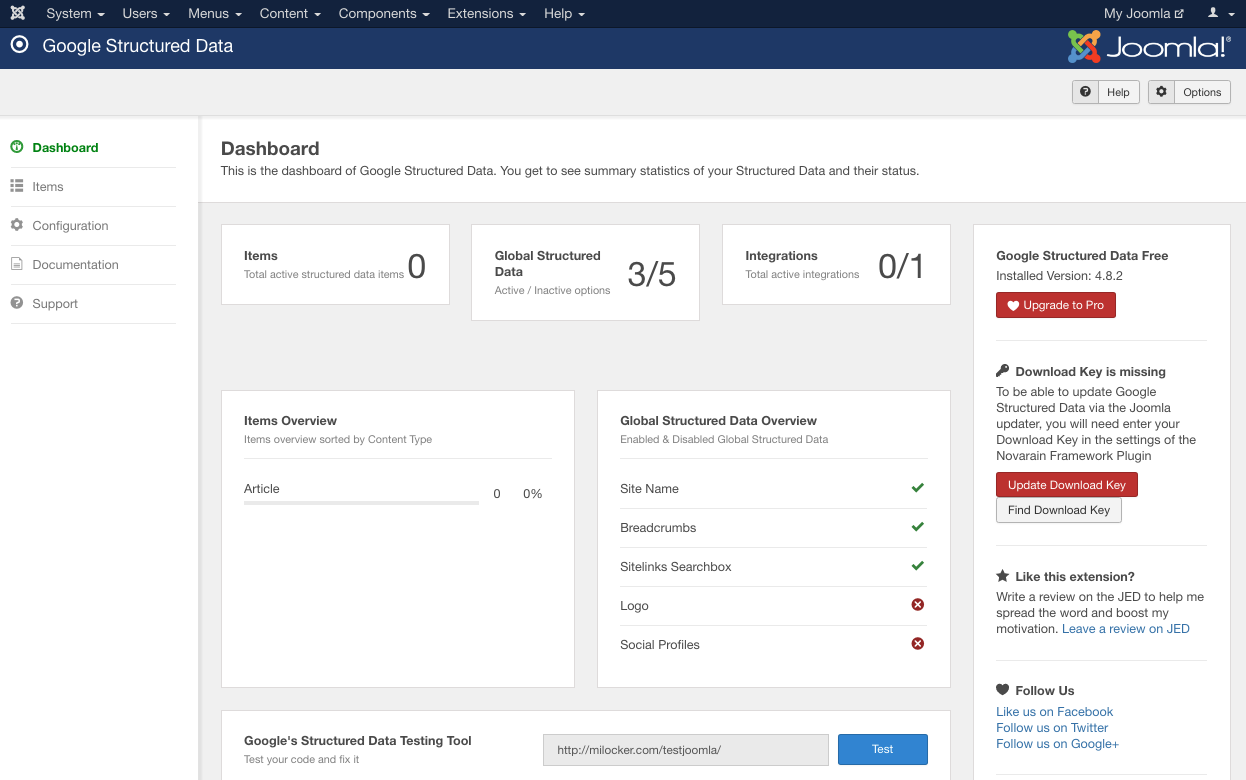Expand the Users dropdown menu
1246x780 pixels.
[x=146, y=13]
